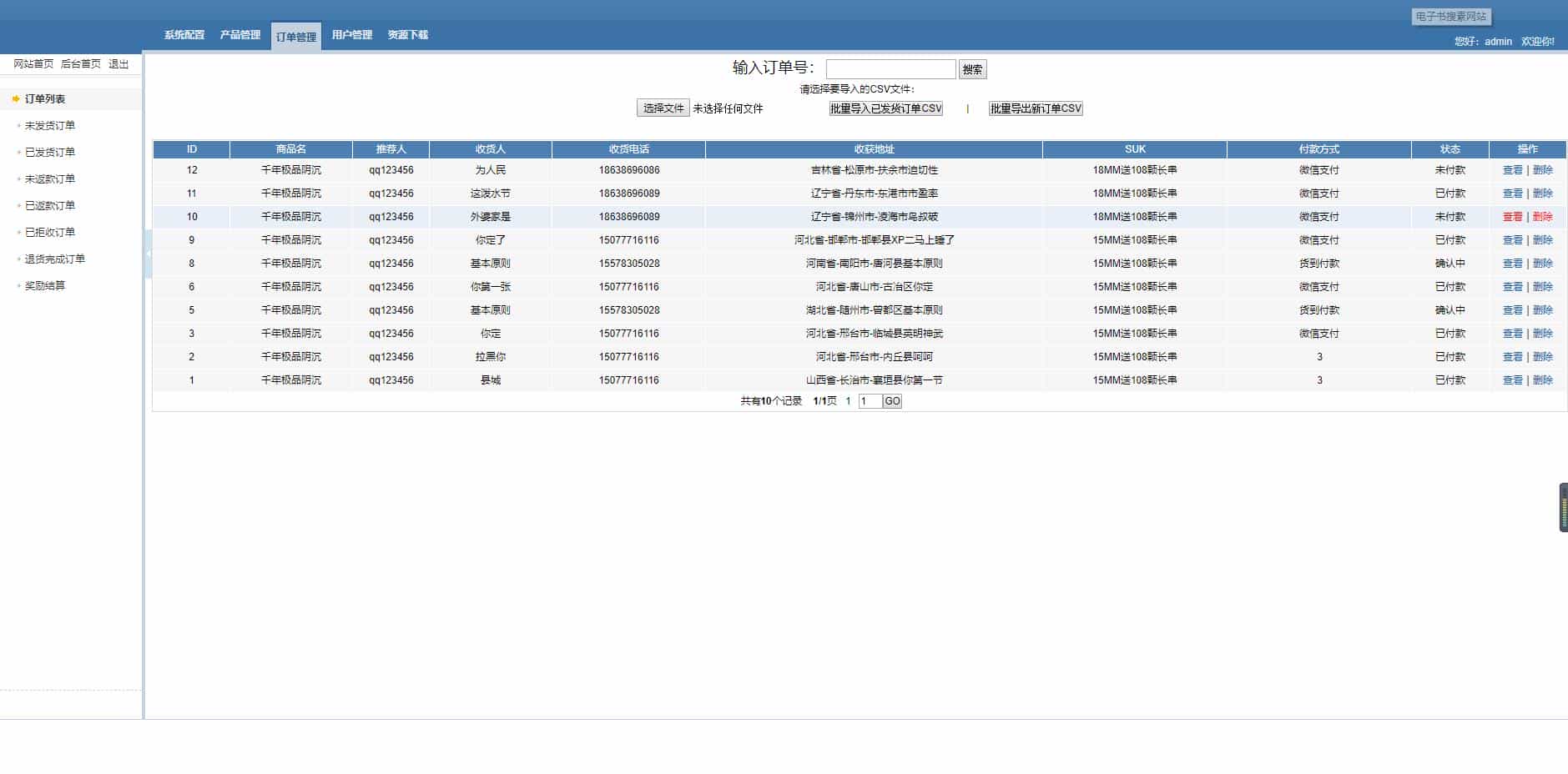Click 退出 to log out
Image resolution: width=1568 pixels, height=774 pixels.
click(118, 64)
